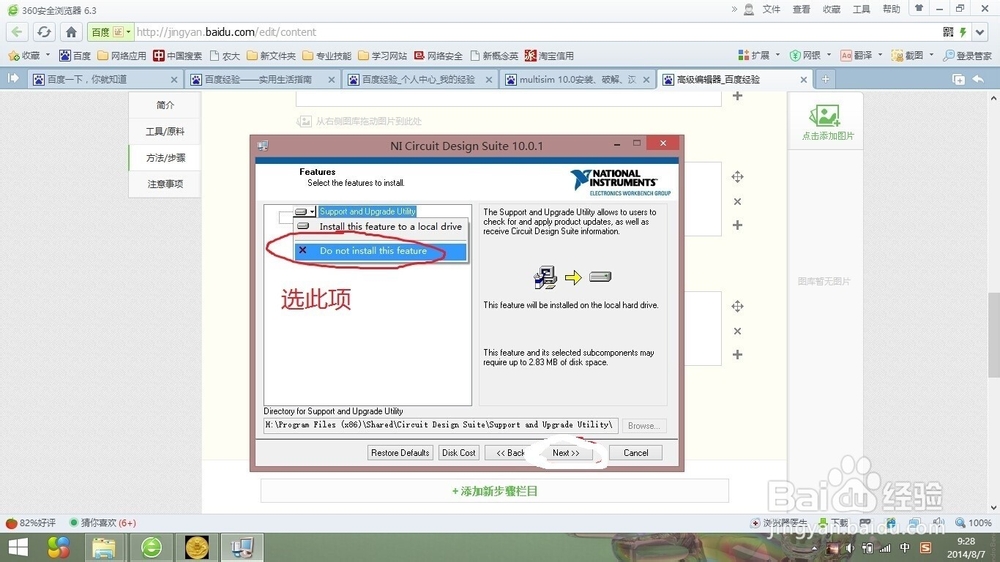The height and width of the screenshot is (562, 1000).
Task: Click the sidebar toggle icon left of tabs
Action: click(x=13, y=78)
